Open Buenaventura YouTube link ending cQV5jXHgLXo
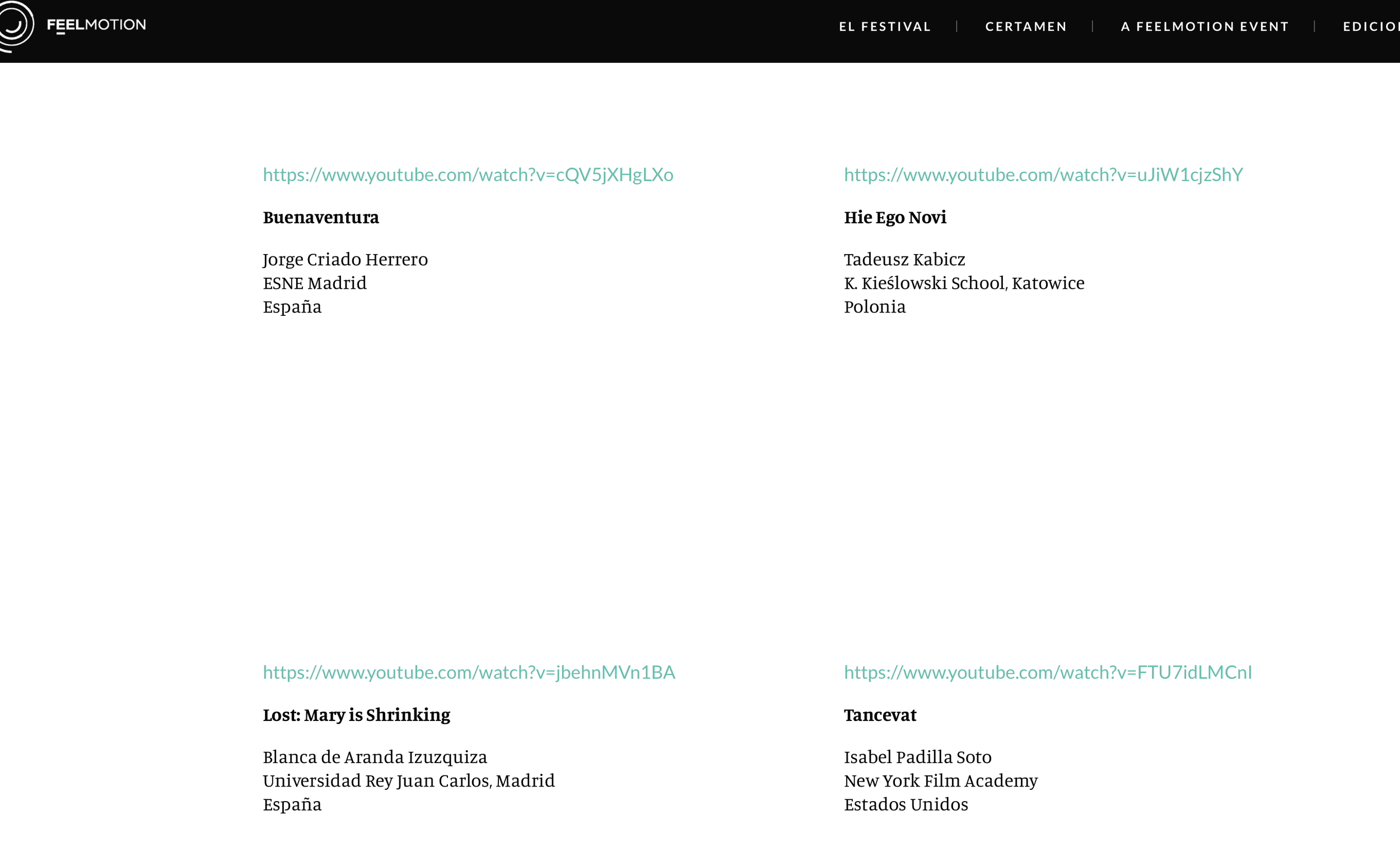 point(468,175)
